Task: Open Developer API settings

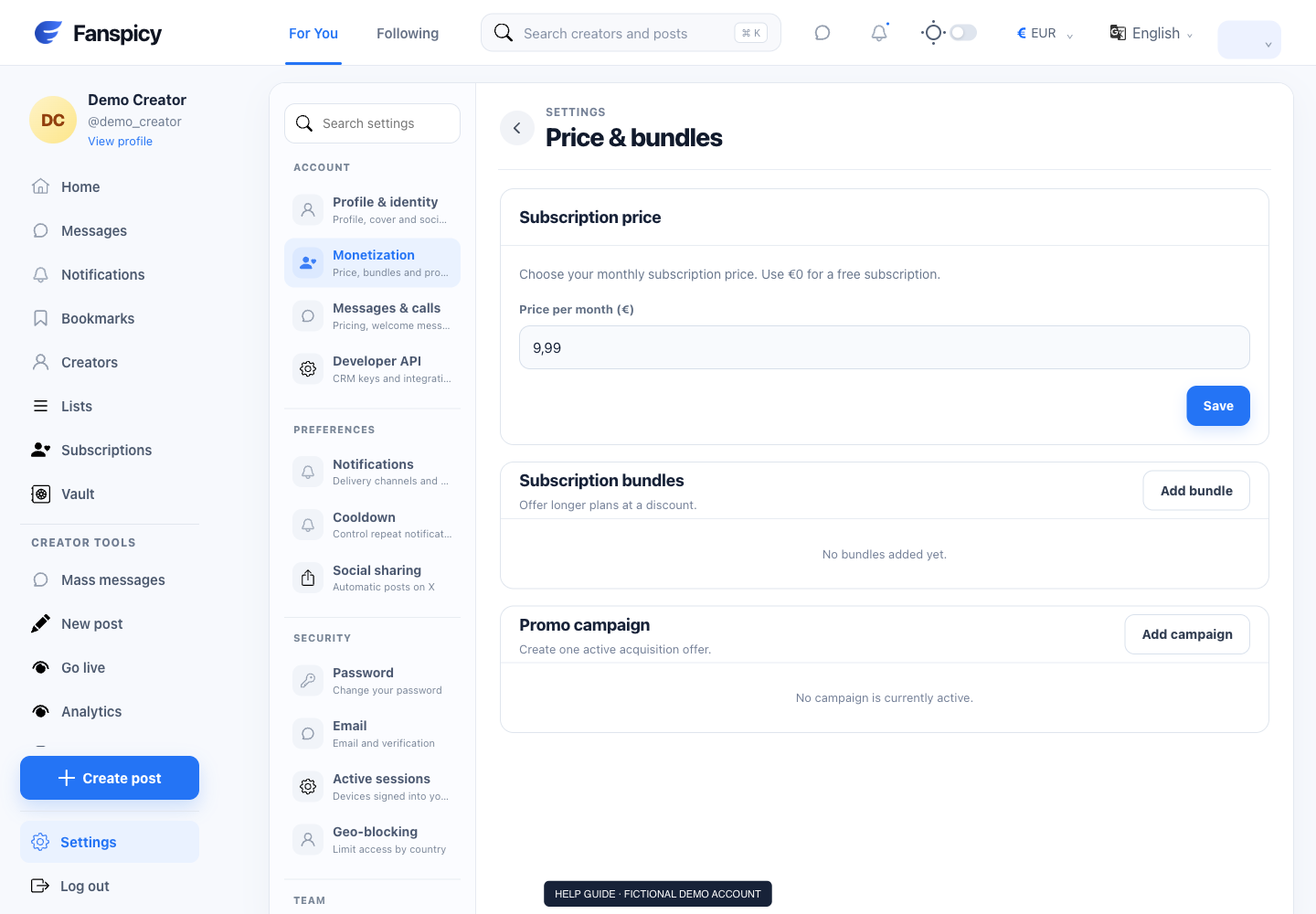Action: pos(372,368)
